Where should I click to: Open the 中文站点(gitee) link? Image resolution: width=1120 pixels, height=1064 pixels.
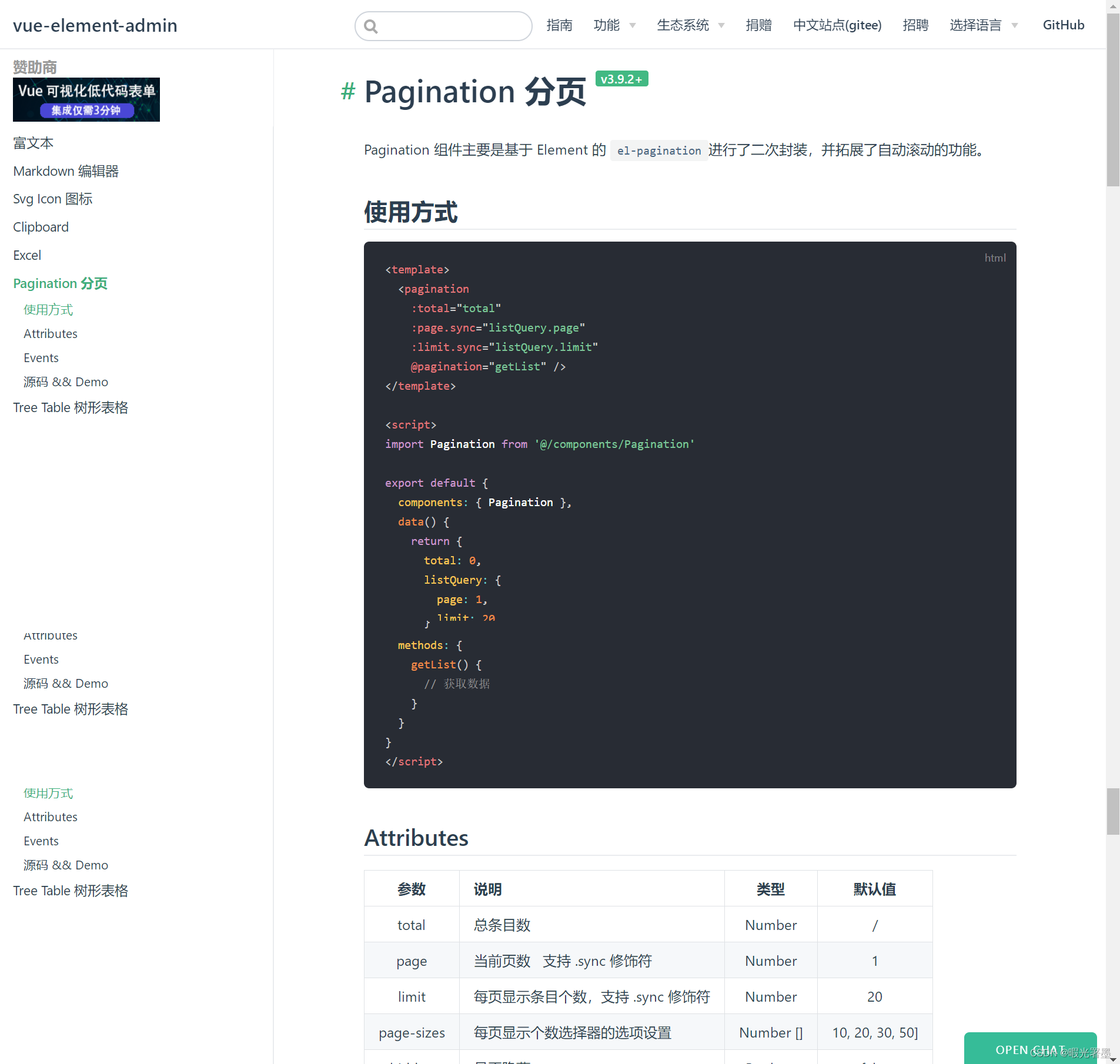coord(837,25)
